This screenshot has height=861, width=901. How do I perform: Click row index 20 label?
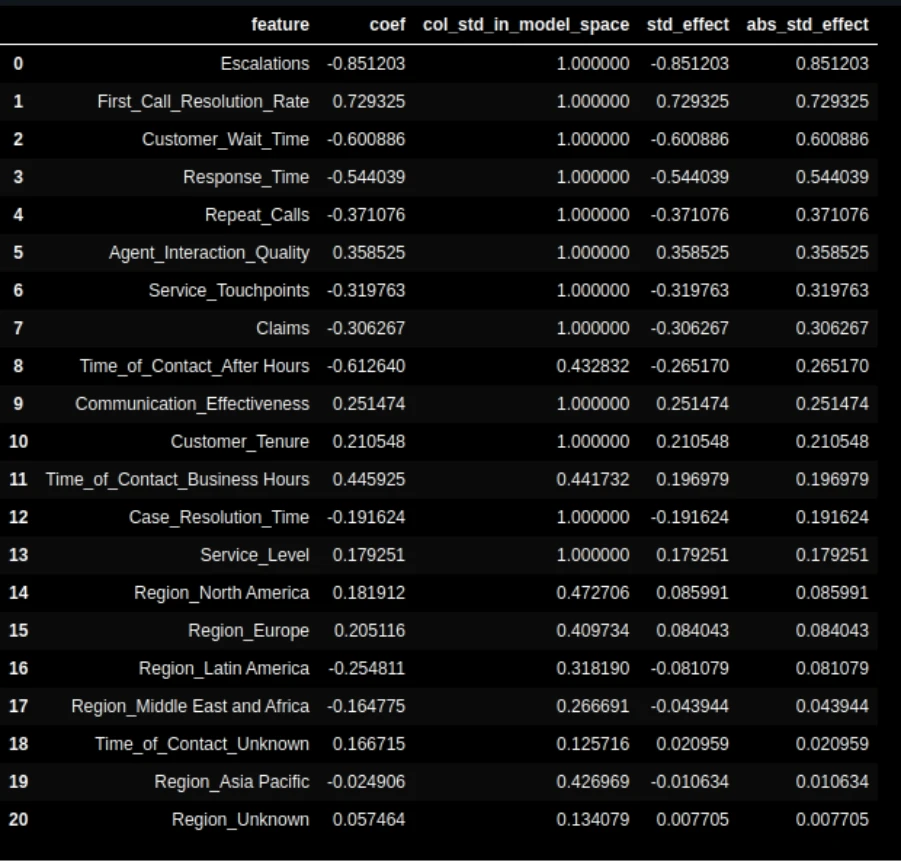pos(18,820)
